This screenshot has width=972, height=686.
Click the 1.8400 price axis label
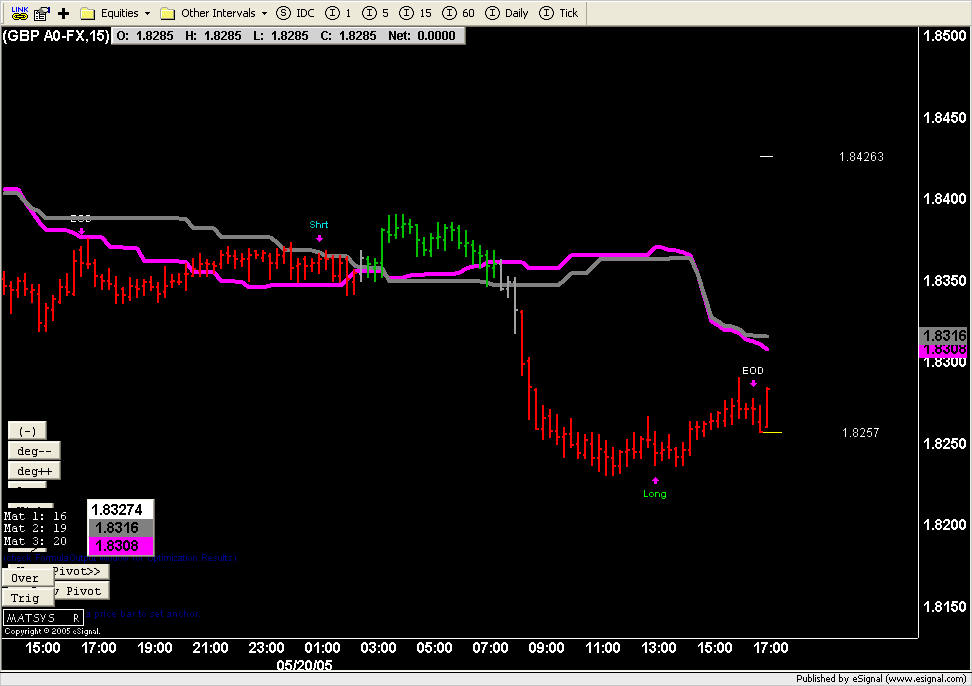945,199
